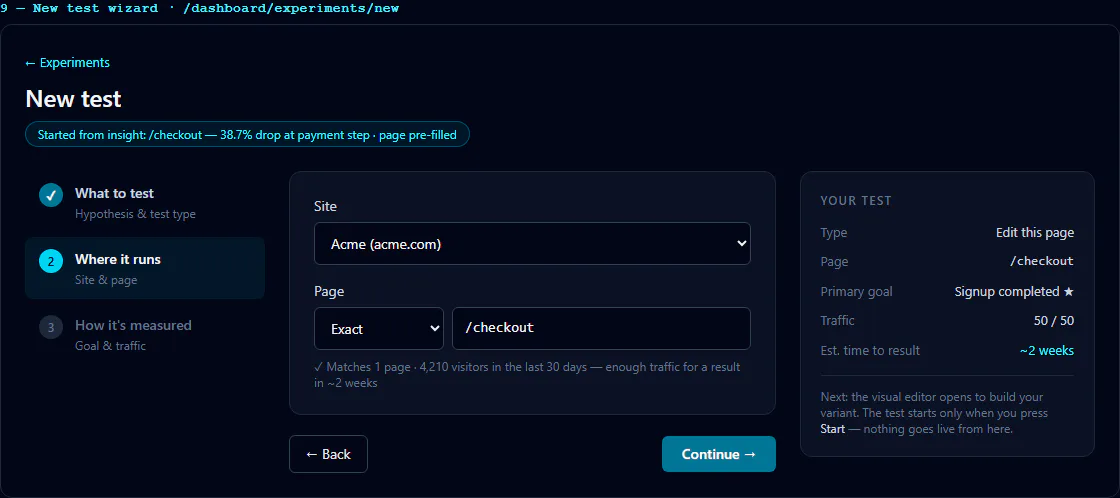Viewport: 1120px width, 498px height.
Task: Open the Site dropdown showing Acme (acme.com)
Action: [x=532, y=244]
